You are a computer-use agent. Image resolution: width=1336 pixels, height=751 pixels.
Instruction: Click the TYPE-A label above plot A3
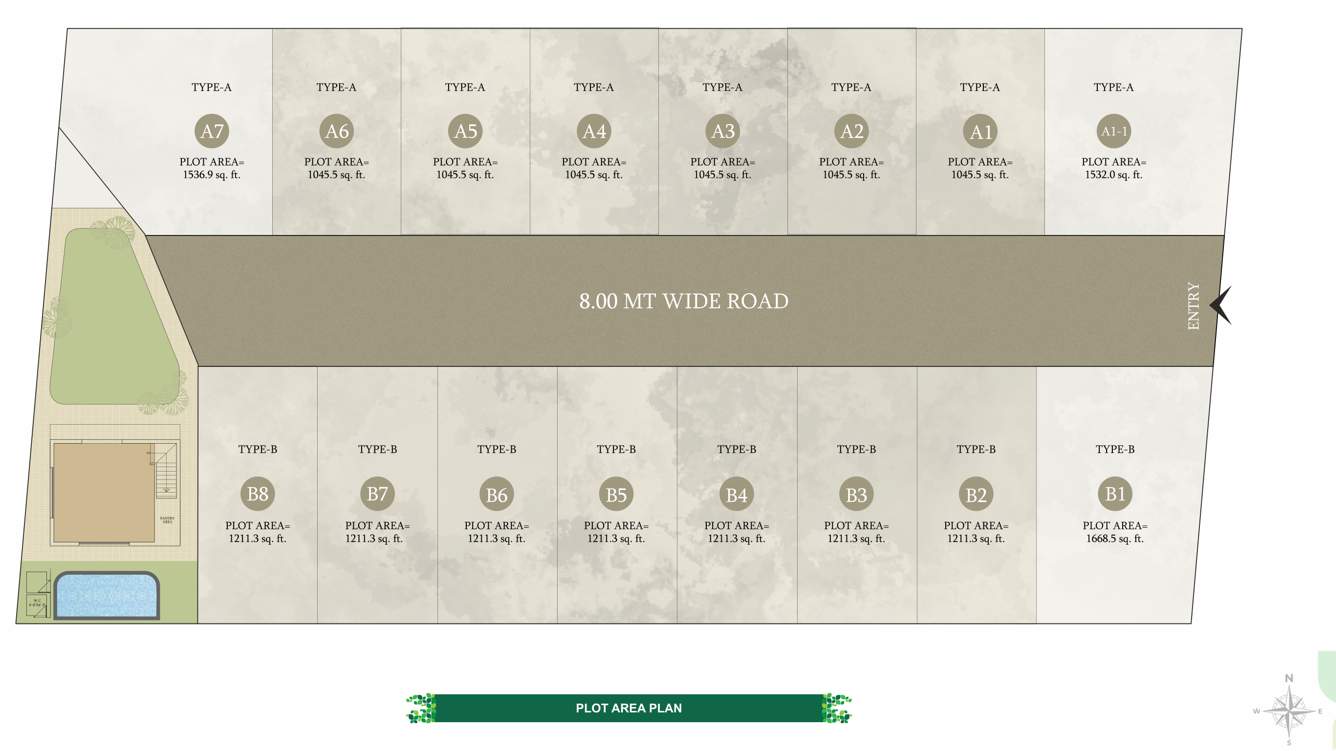[x=722, y=87]
